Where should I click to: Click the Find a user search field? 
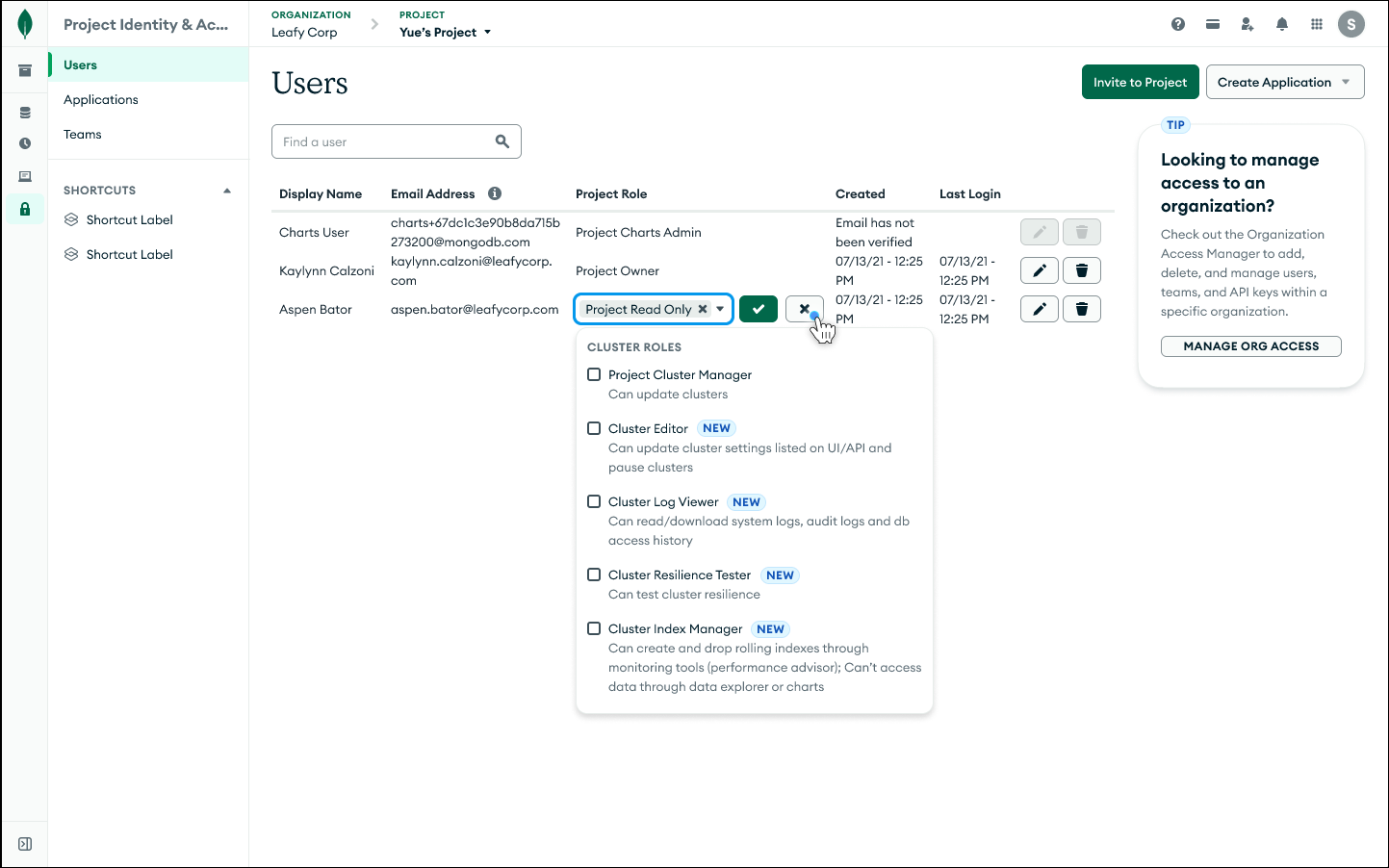coord(385,141)
